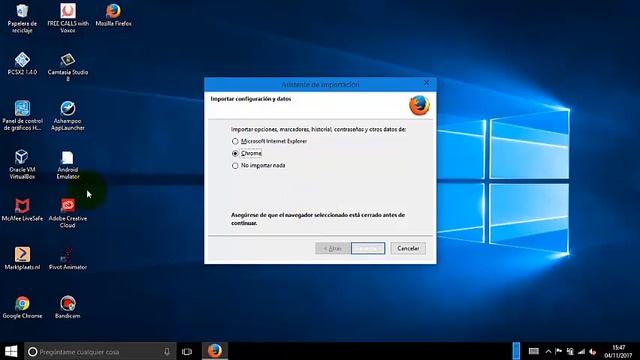Open Bandicam desktop shortcut
Screen dimensions: 640x360
pos(68,307)
